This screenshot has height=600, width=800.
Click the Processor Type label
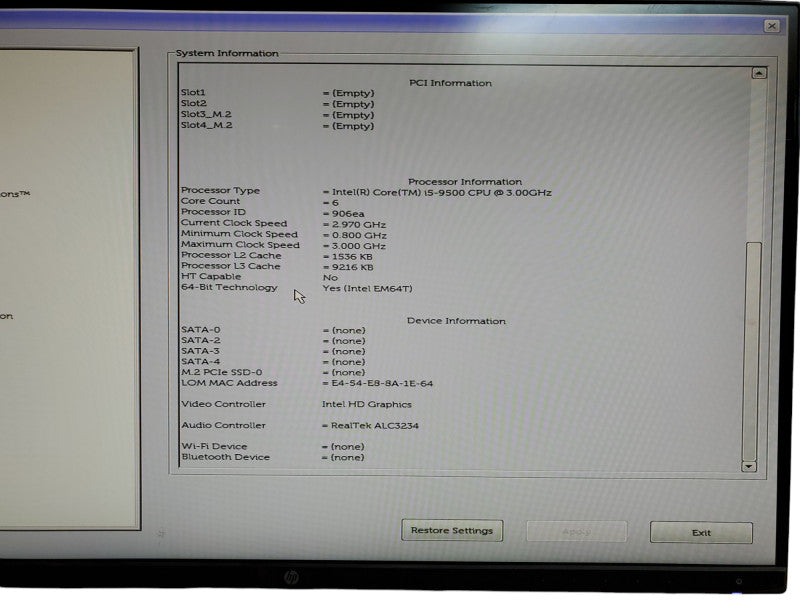220,190
